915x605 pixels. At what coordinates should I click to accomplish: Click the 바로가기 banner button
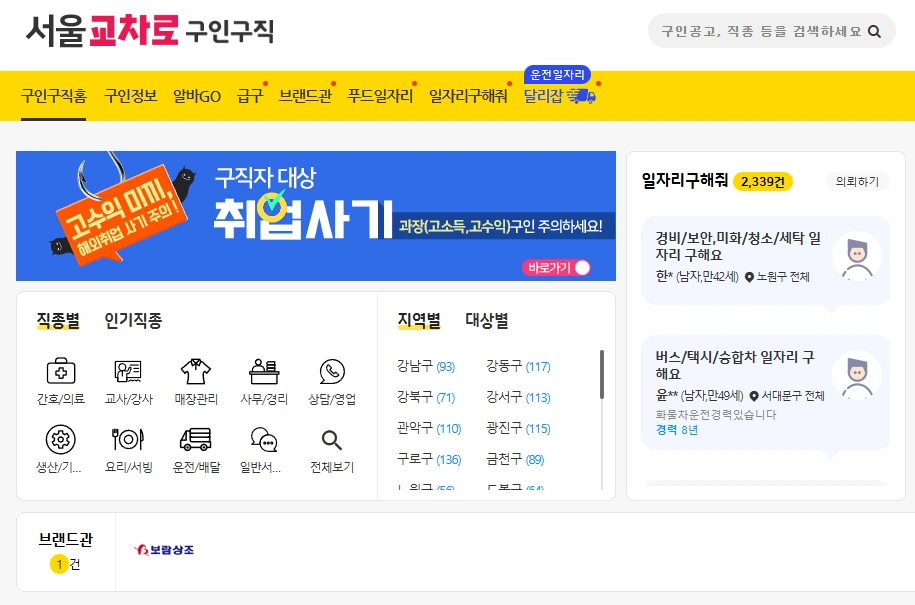click(x=556, y=267)
